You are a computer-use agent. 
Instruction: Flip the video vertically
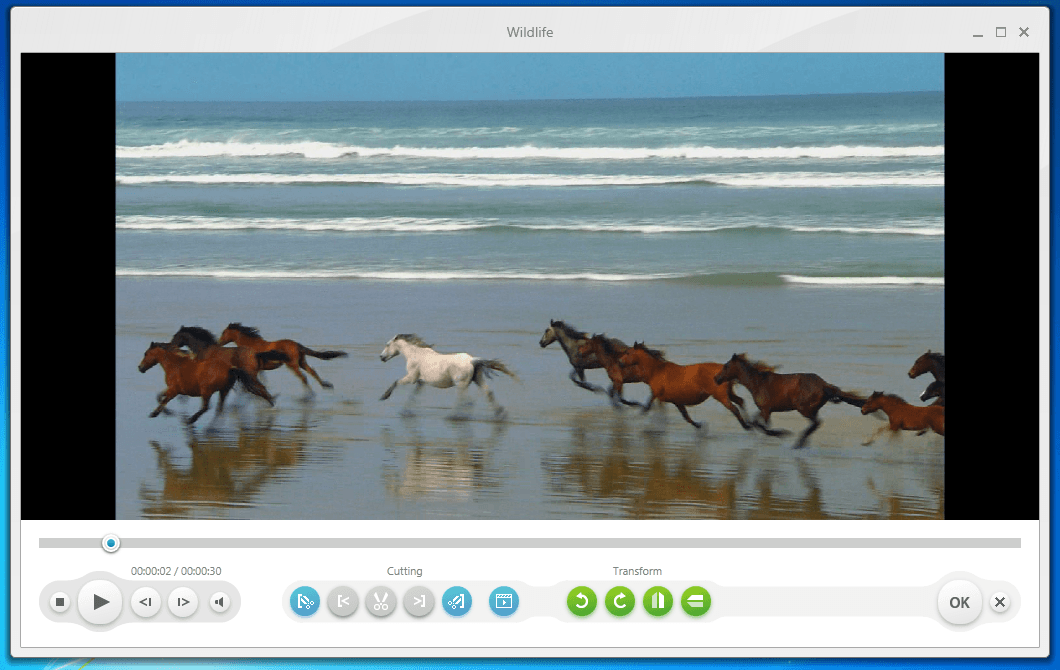point(696,601)
